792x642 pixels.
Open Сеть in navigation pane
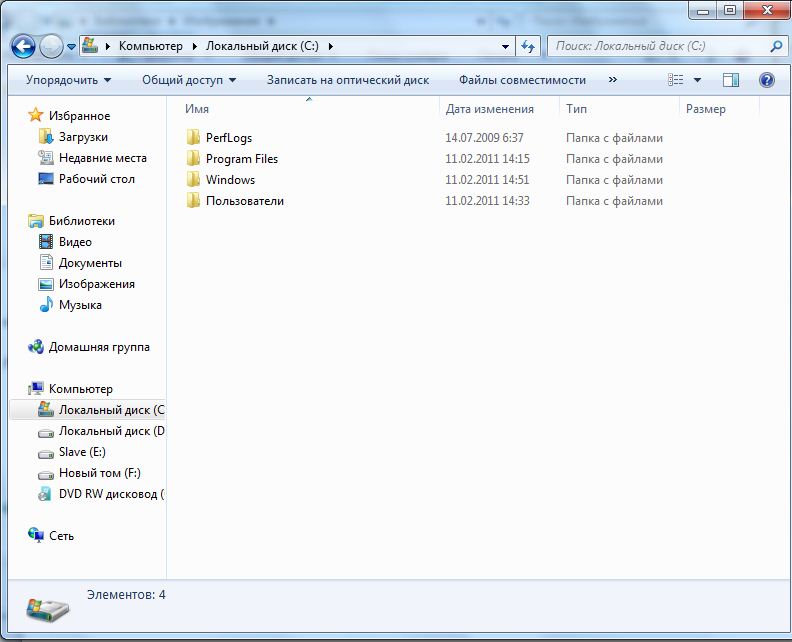[x=61, y=536]
